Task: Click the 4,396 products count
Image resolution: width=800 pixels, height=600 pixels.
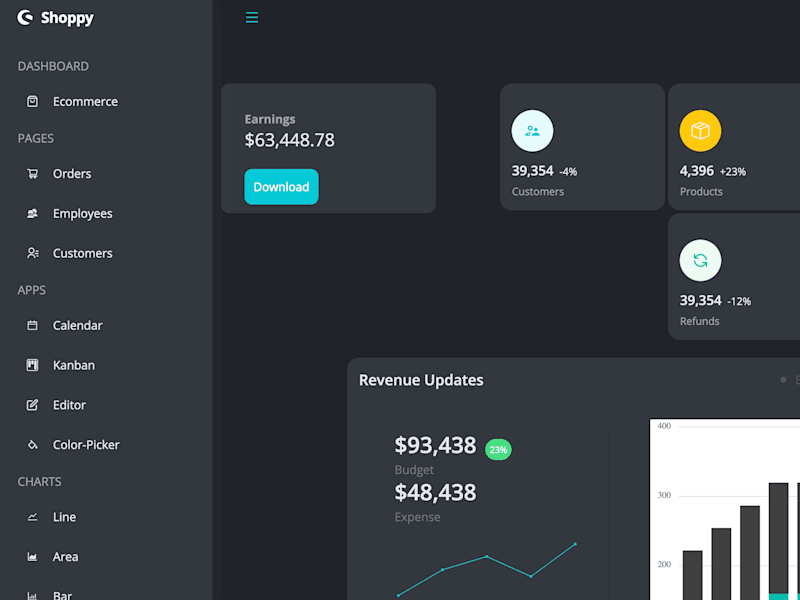Action: point(696,171)
